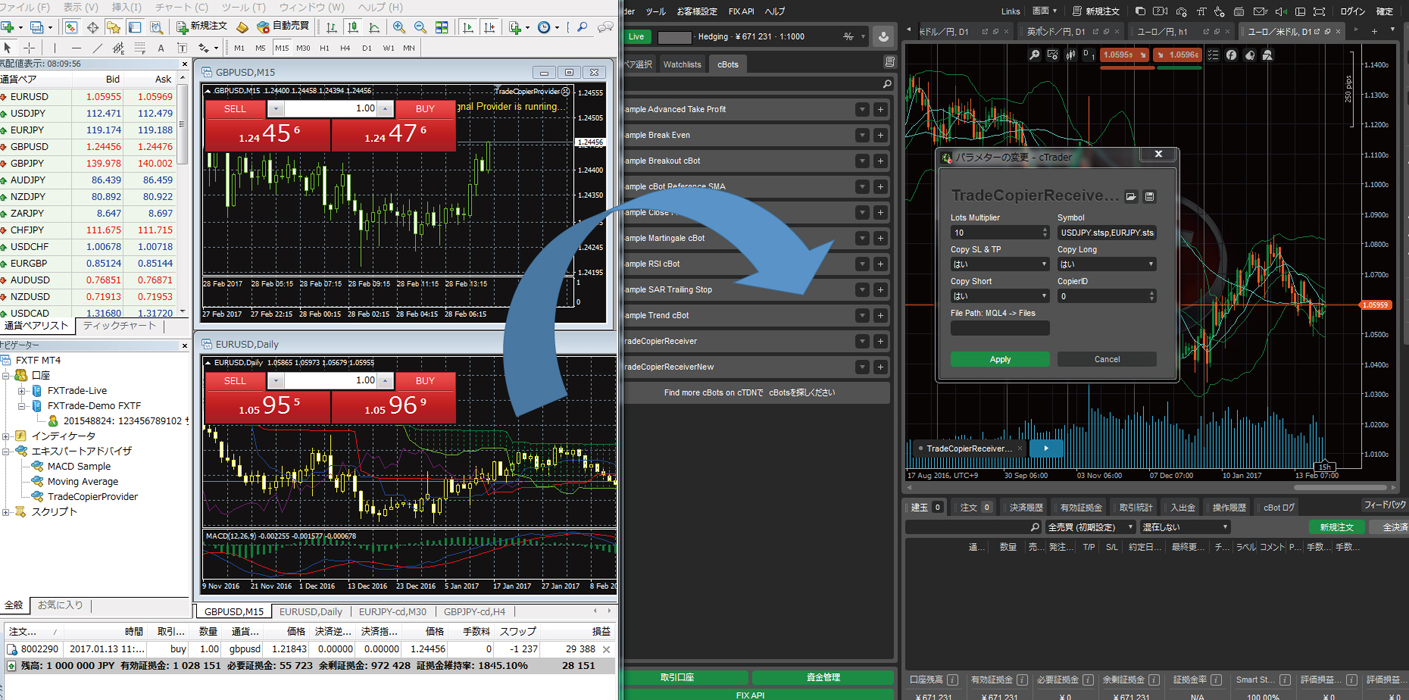1409x700 pixels.
Task: Select the H1 timeframe button
Action: coord(324,48)
